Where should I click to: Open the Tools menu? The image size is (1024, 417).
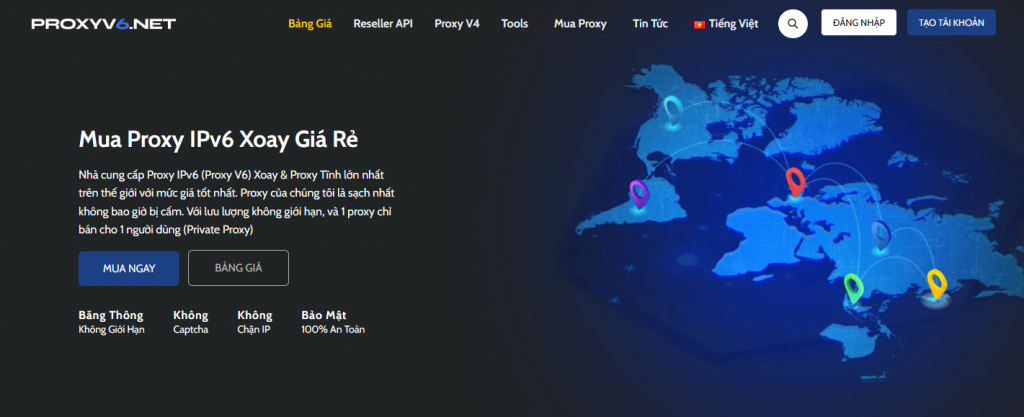(x=515, y=23)
